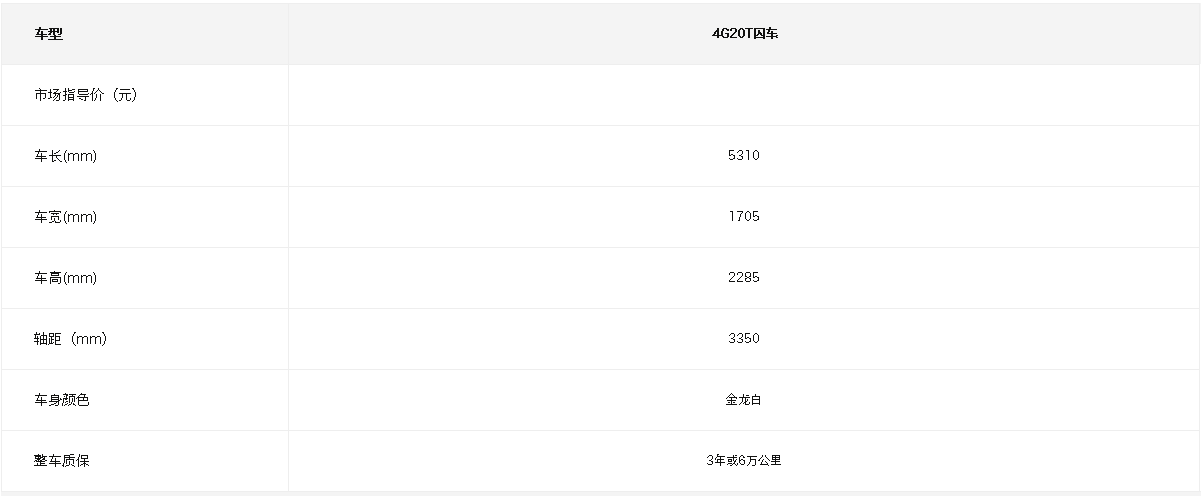
Task: Click the 车型 header cell
Action: pyautogui.click(x=145, y=34)
